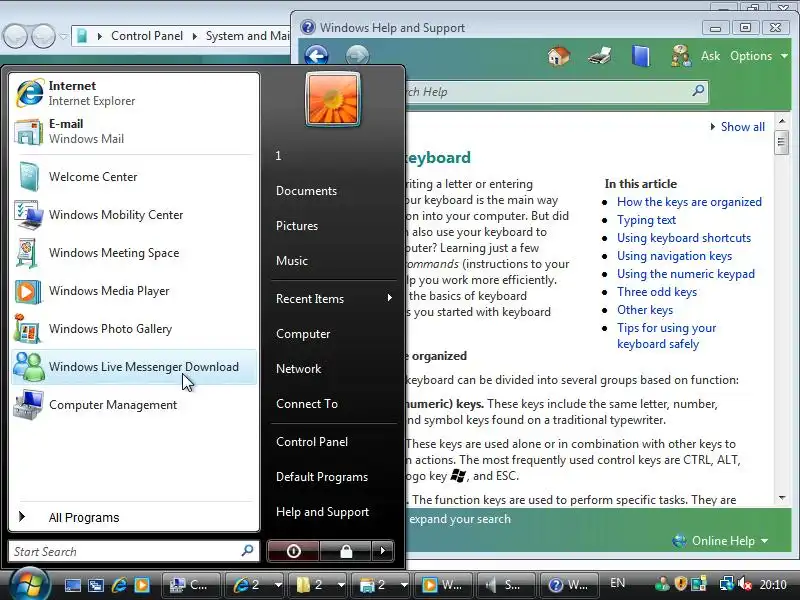Viewport: 800px width, 600px height.
Task: Open Windows Photo Gallery
Action: [x=134, y=329]
